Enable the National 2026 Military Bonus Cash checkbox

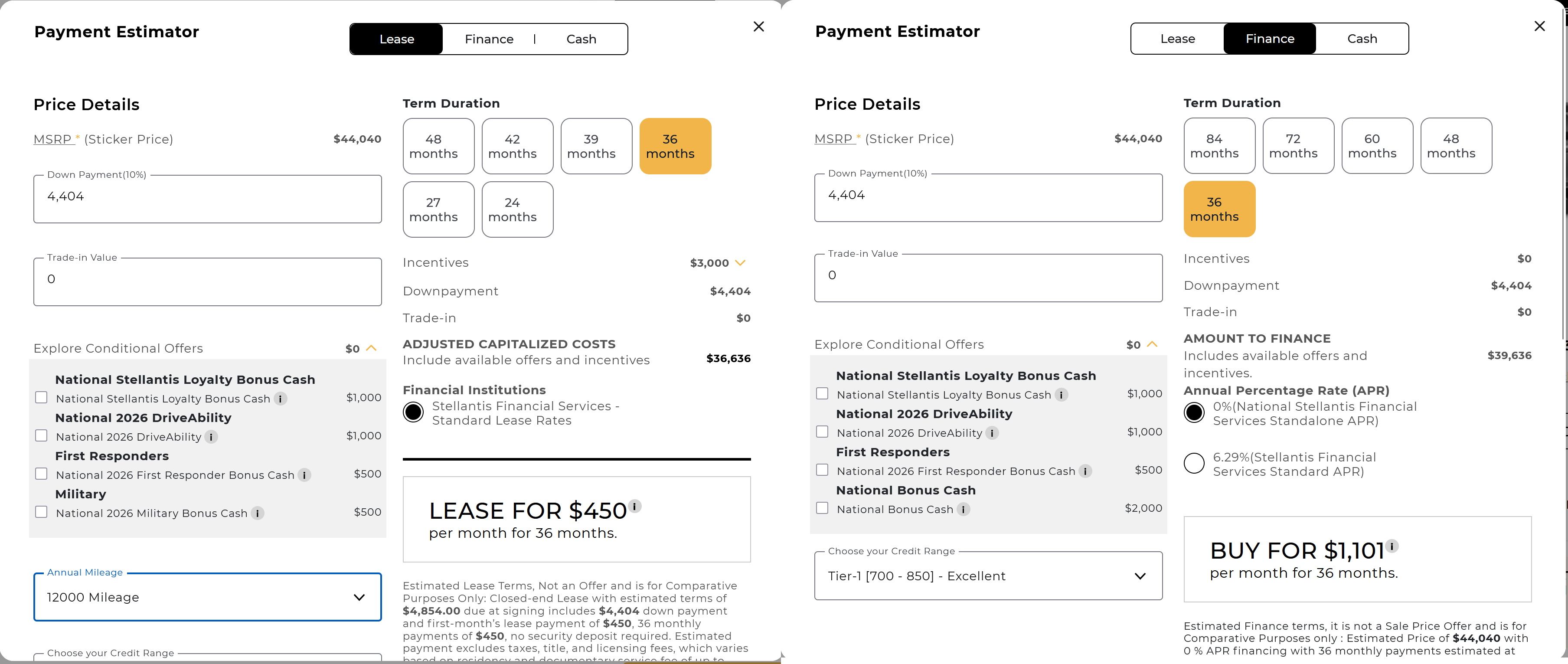tap(41, 512)
